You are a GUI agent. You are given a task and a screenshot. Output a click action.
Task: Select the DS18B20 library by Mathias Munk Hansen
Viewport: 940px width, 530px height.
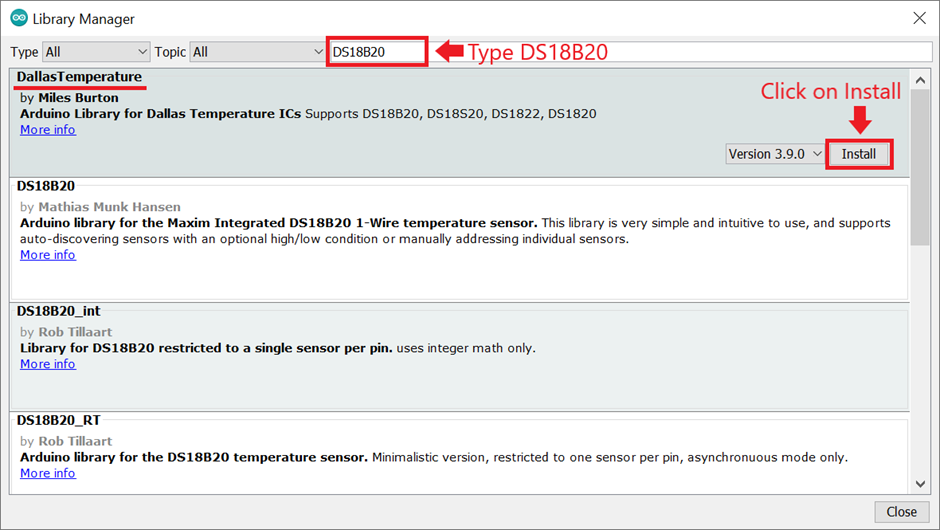tap(46, 186)
